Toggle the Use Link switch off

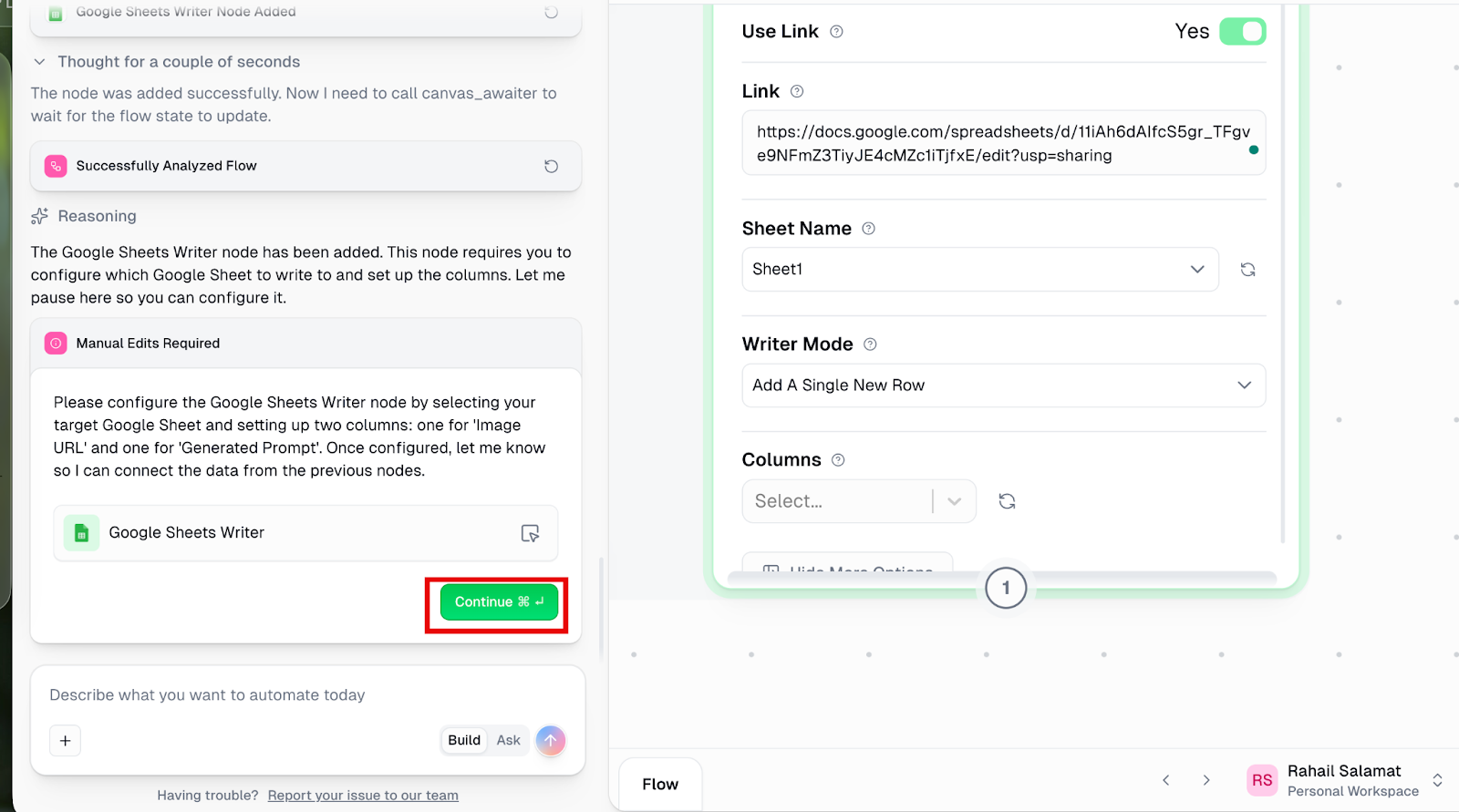tap(1242, 31)
